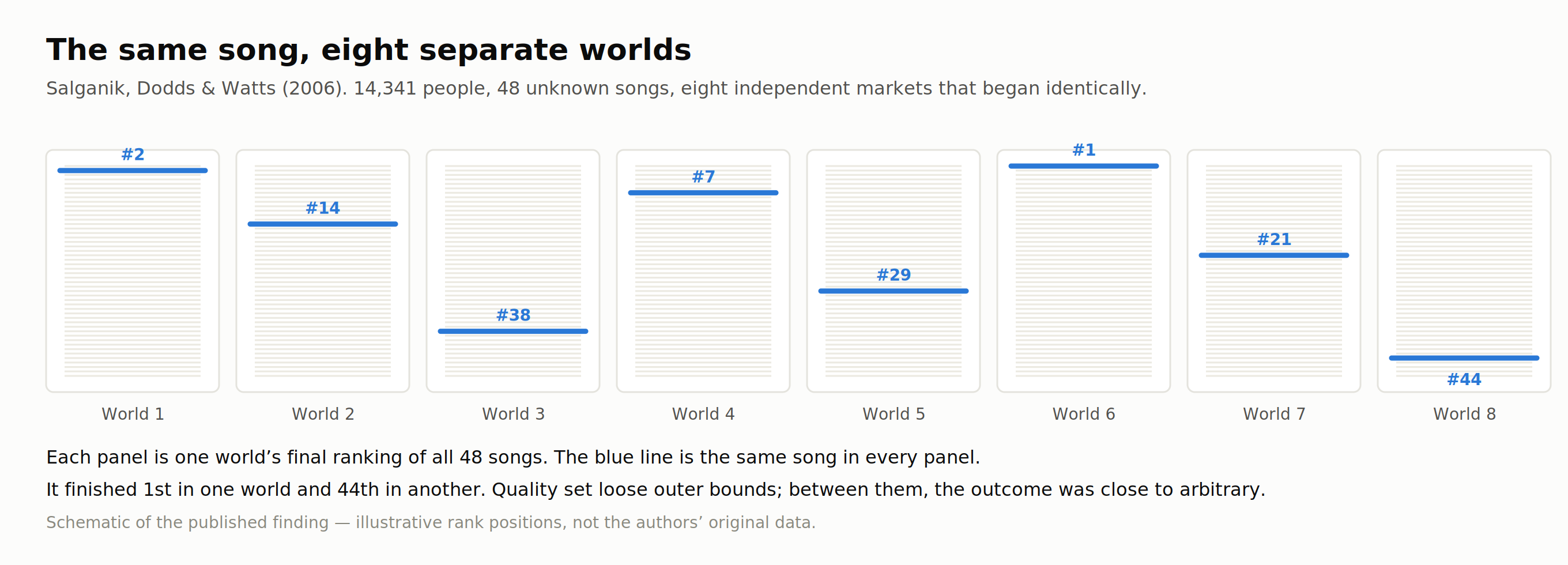
Task: Click the #44 rank label text
Action: [1464, 379]
